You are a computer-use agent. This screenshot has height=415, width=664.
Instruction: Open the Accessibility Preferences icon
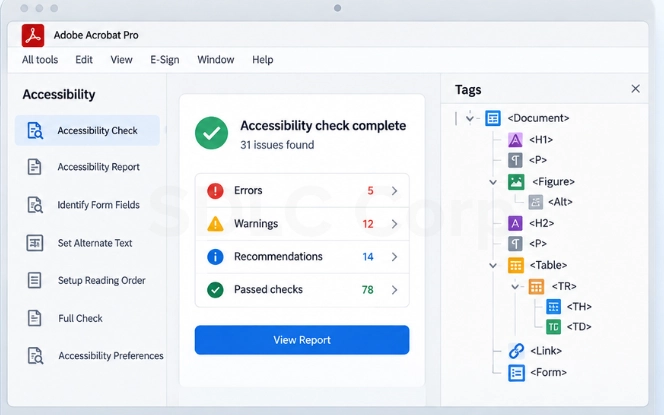point(35,356)
